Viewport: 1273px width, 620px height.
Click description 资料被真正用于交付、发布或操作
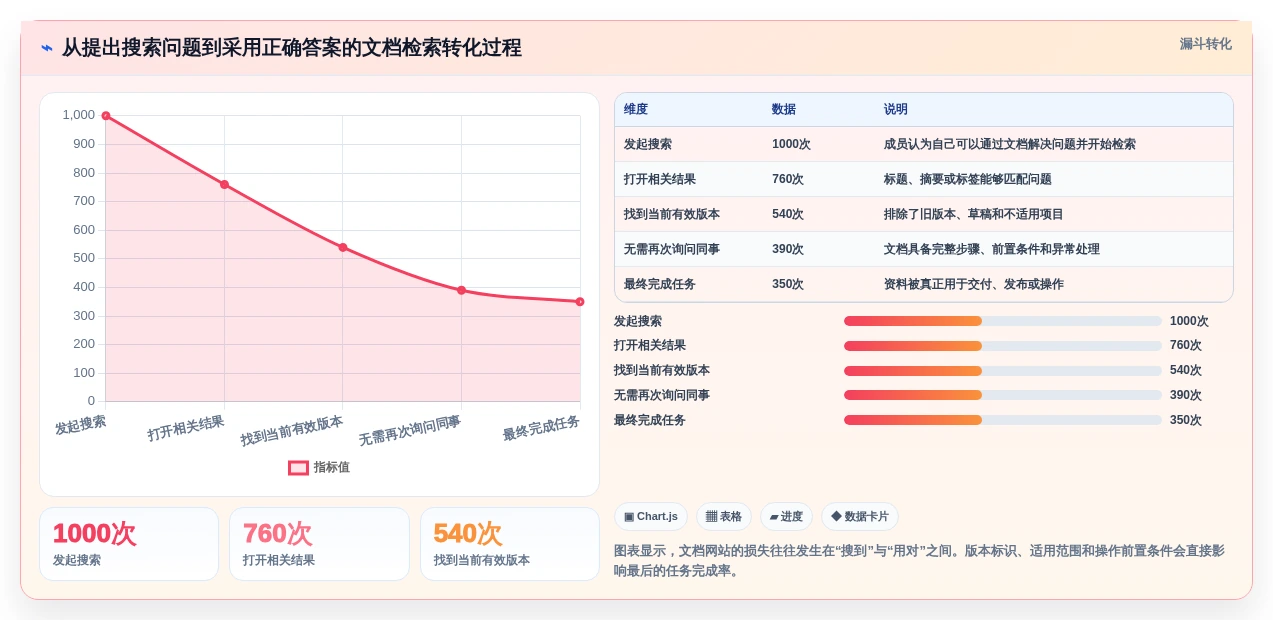tap(974, 284)
